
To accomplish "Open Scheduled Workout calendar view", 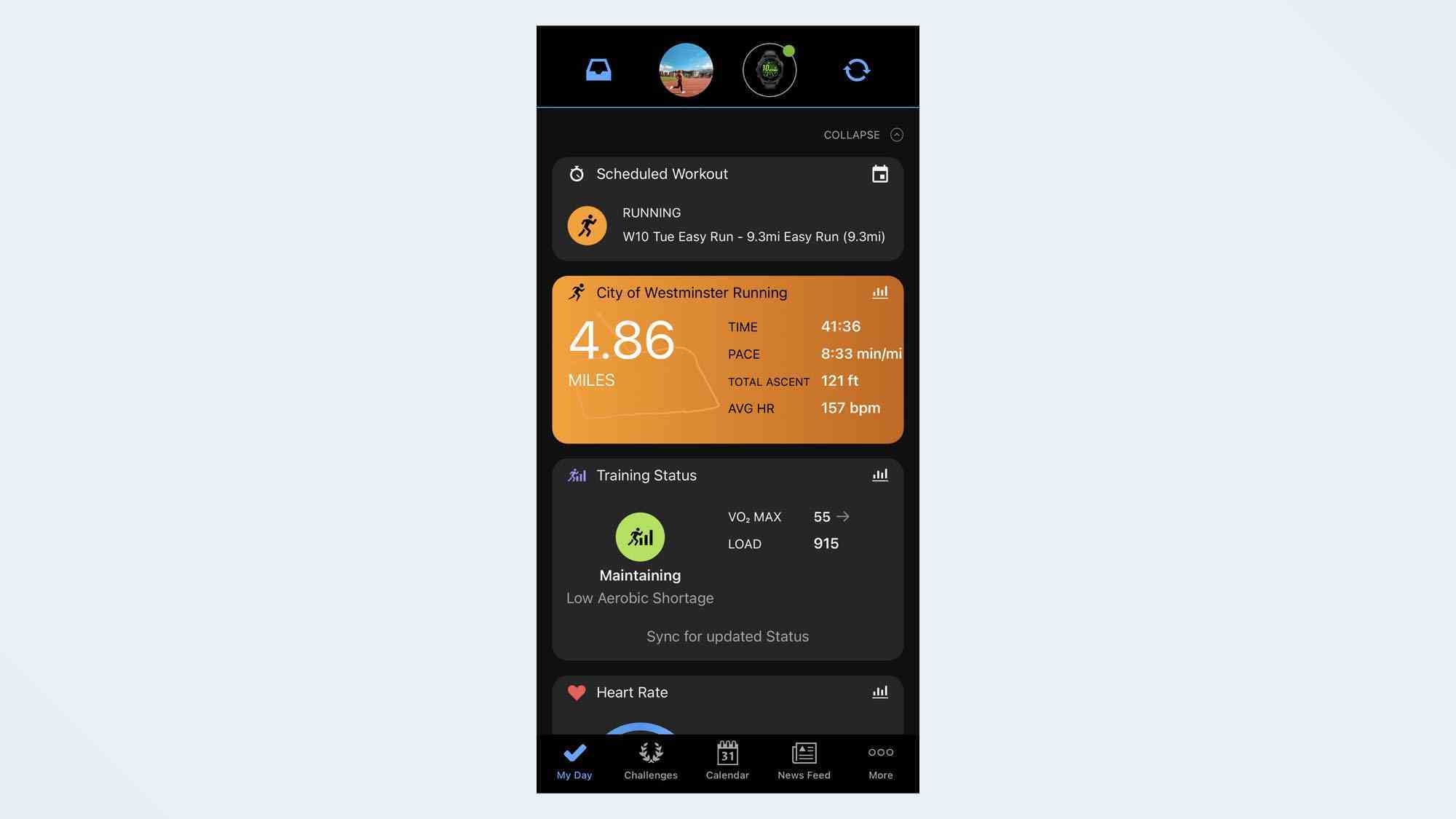I will tap(879, 175).
